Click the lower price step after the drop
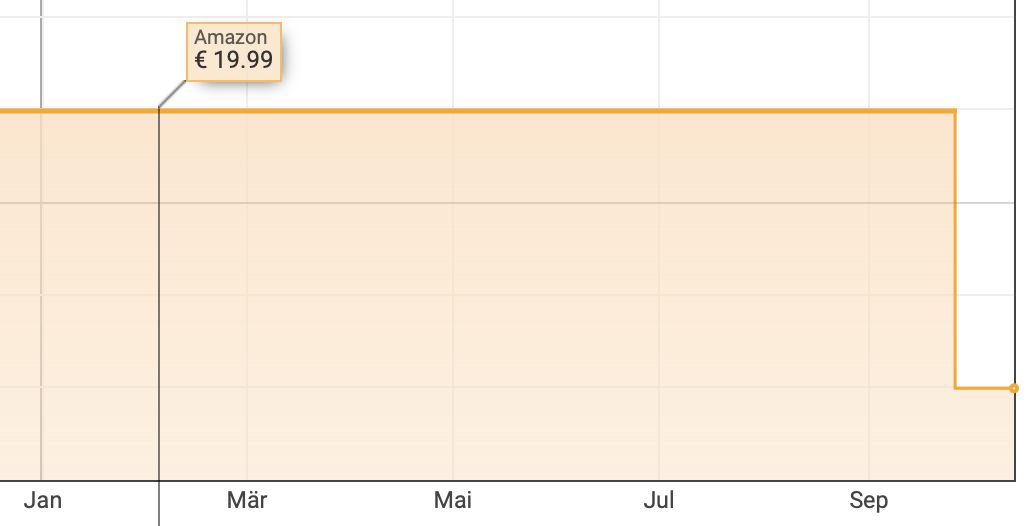 [x=983, y=388]
